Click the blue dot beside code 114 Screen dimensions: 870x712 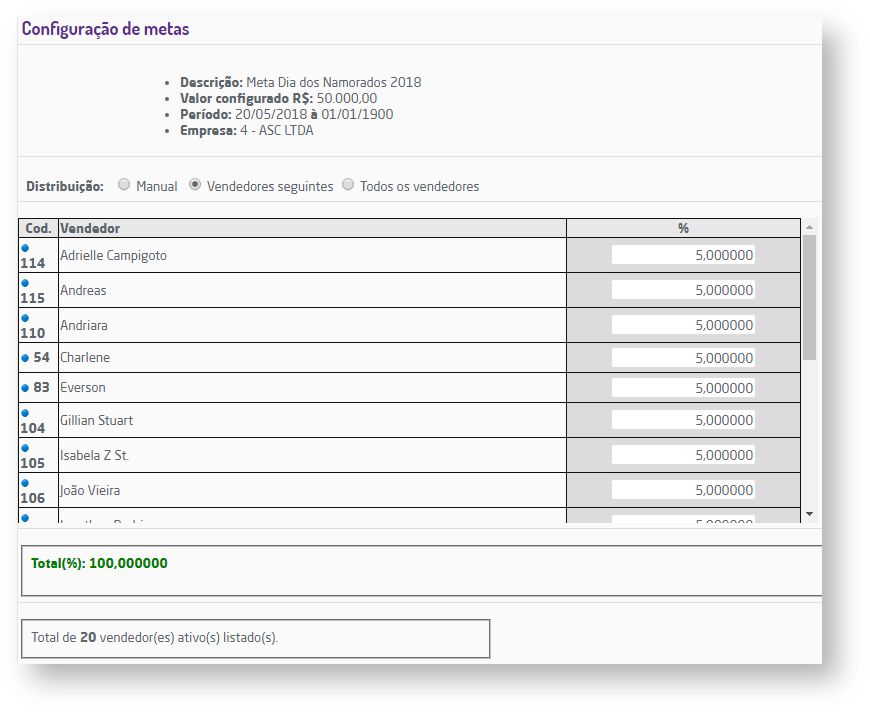25,248
